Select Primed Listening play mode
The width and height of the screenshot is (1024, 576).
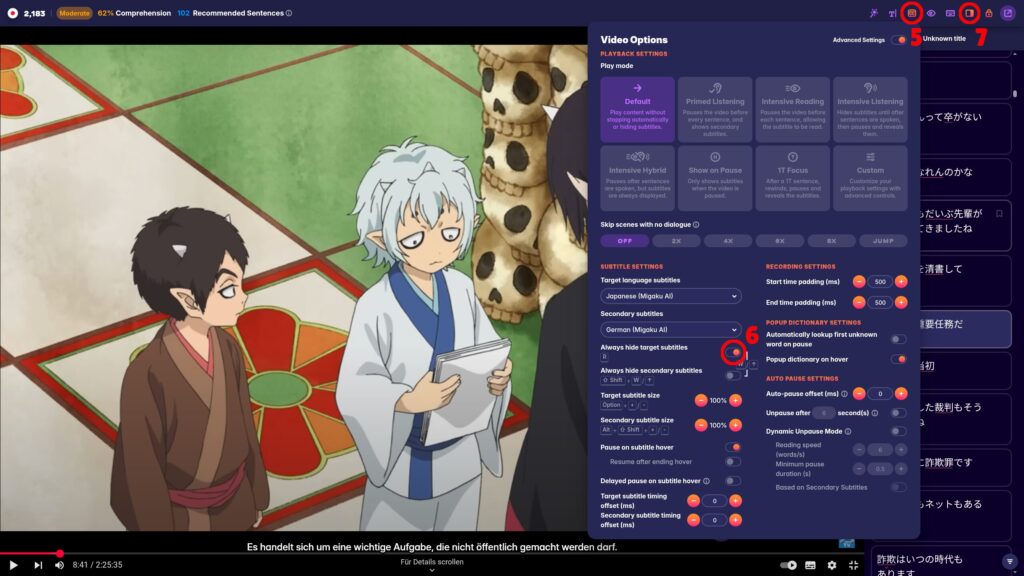[x=715, y=109]
